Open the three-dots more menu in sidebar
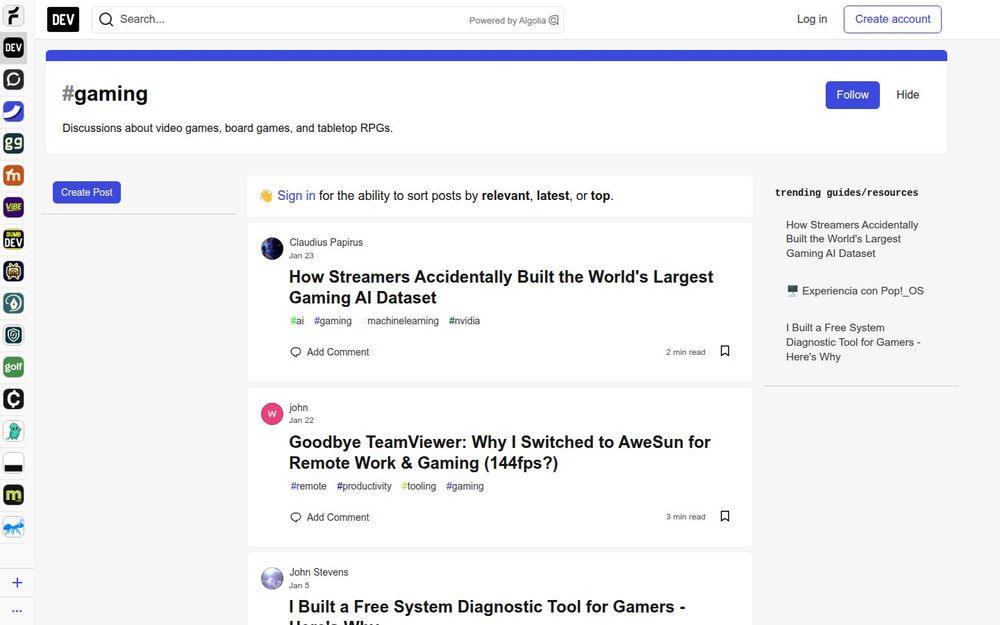1000x625 pixels. pyautogui.click(x=17, y=611)
